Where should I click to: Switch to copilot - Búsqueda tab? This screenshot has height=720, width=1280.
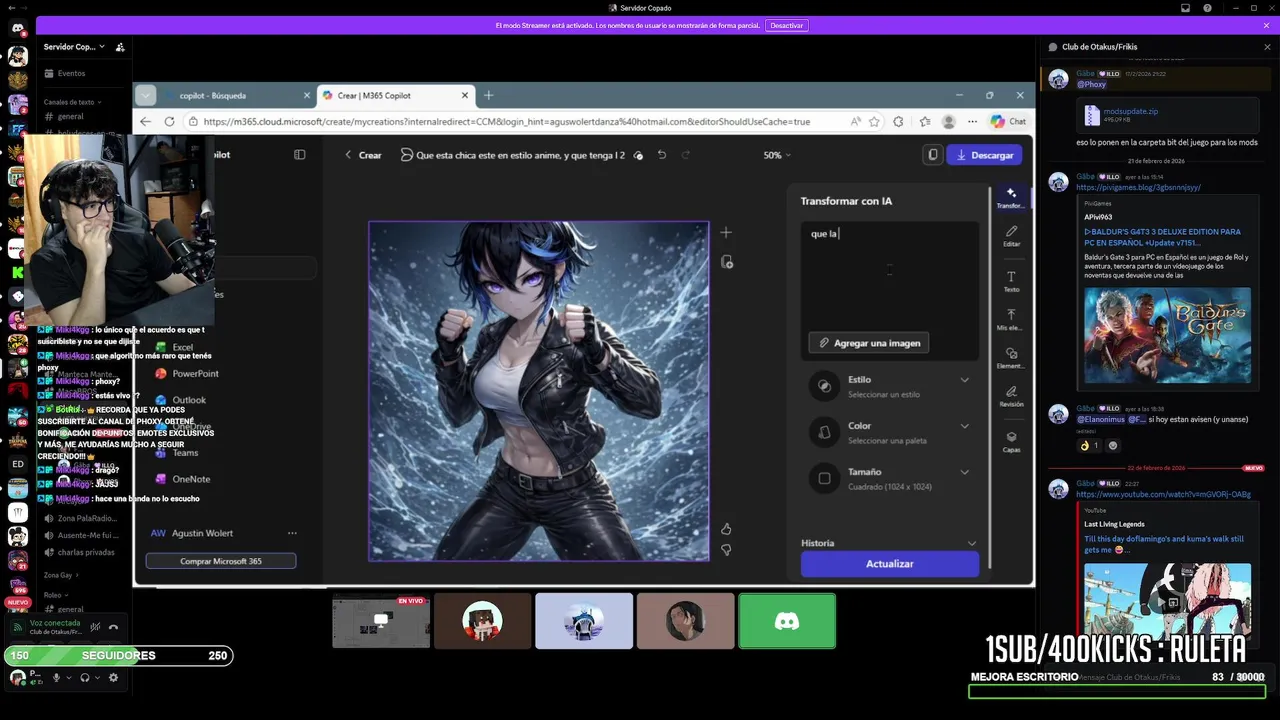point(236,95)
